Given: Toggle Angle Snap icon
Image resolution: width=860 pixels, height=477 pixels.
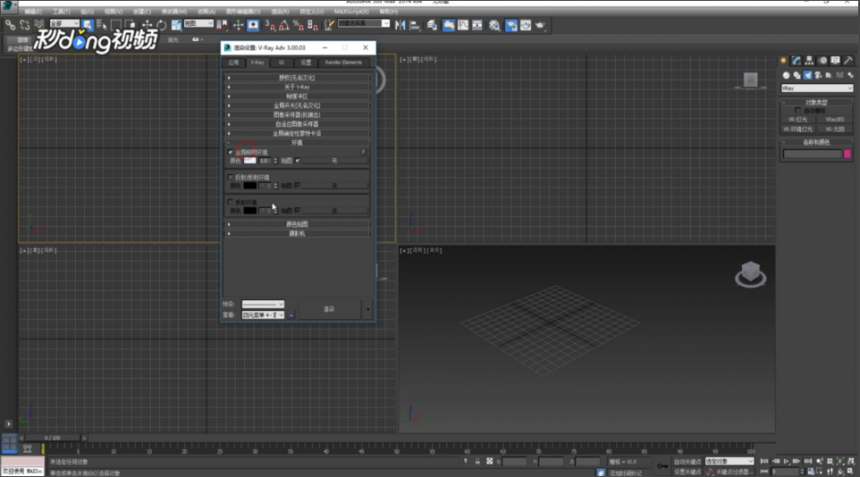Looking at the screenshot, I should pos(284,25).
